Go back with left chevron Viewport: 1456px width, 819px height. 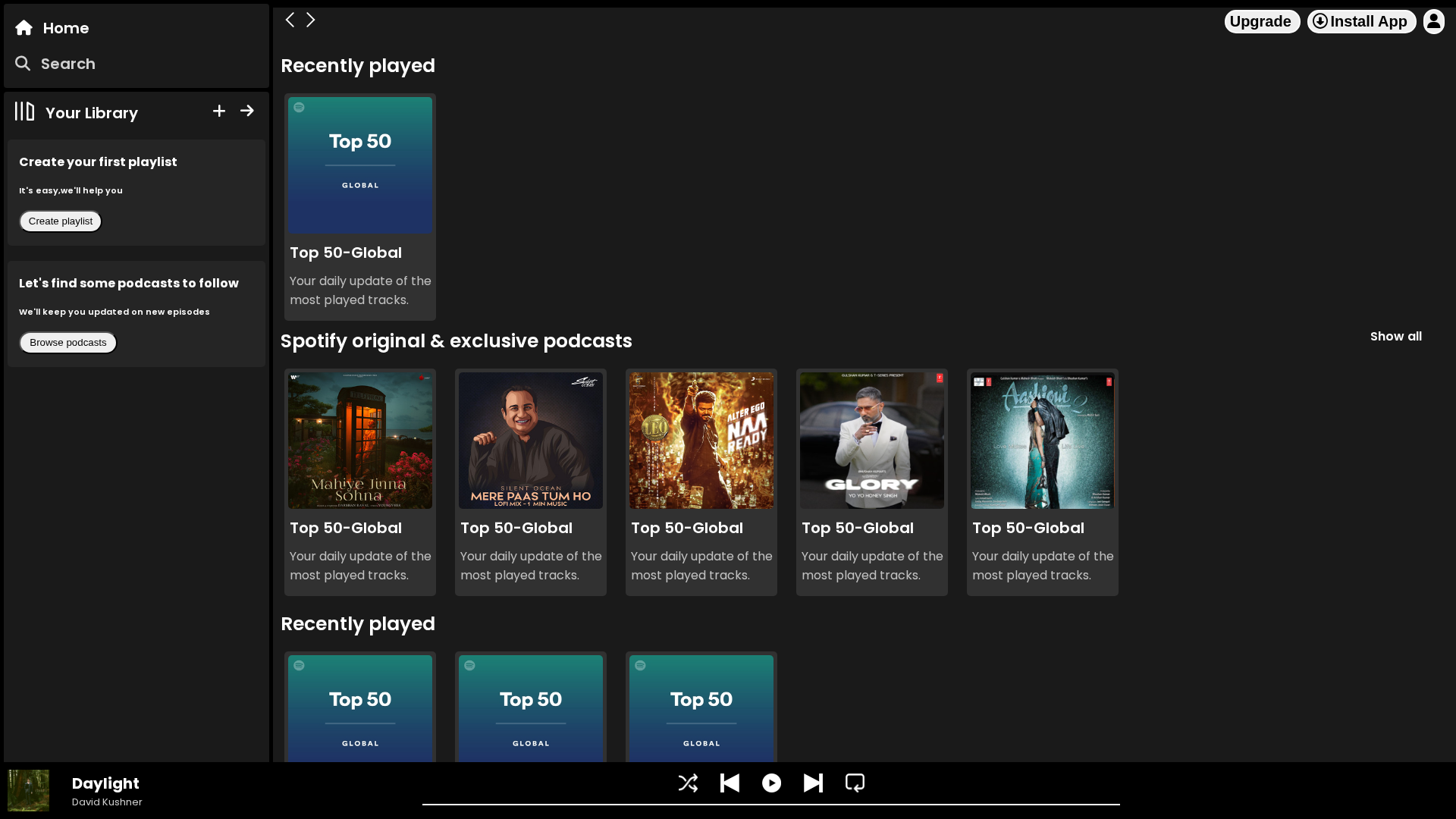(x=290, y=20)
